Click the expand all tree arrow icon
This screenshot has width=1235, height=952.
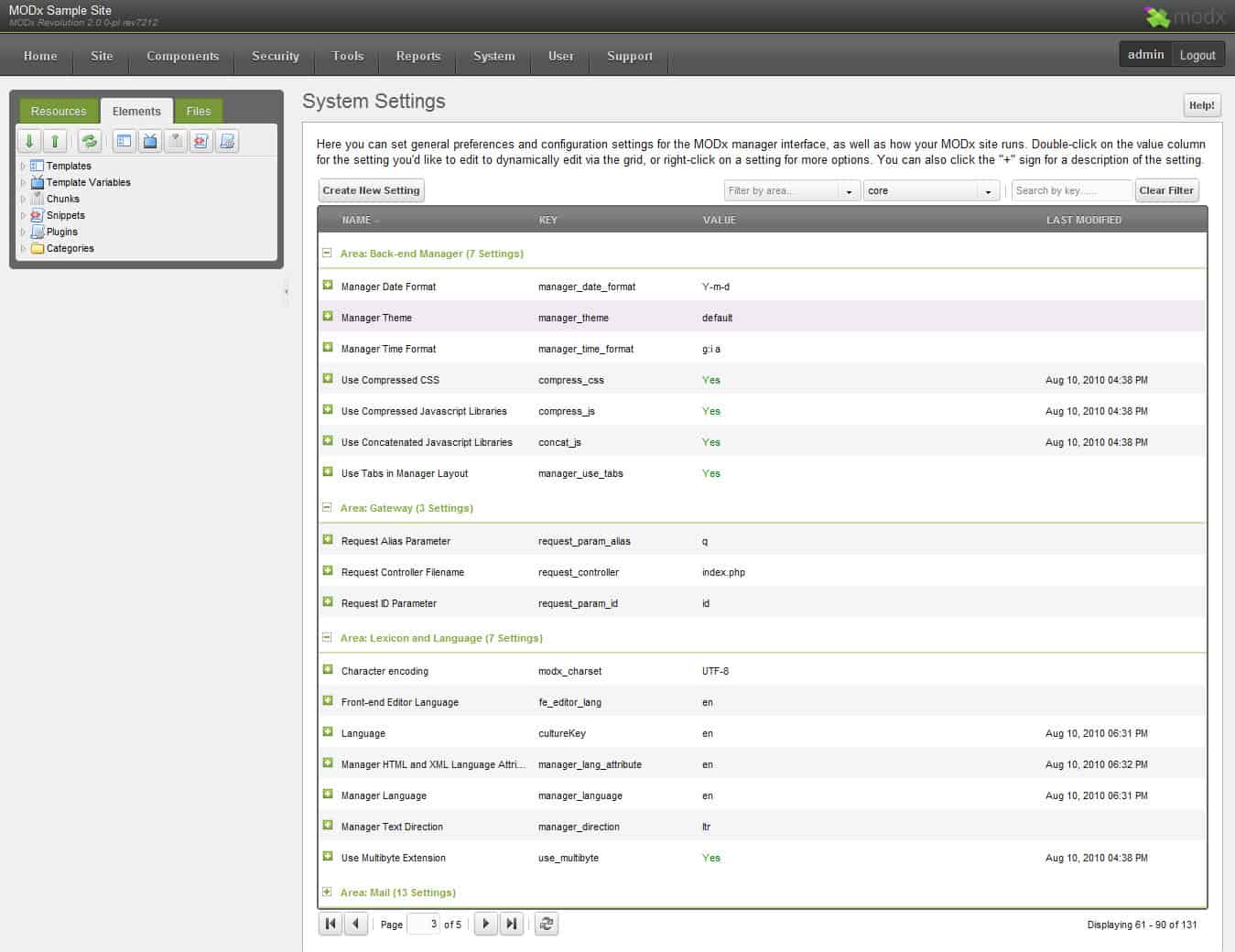[x=29, y=141]
